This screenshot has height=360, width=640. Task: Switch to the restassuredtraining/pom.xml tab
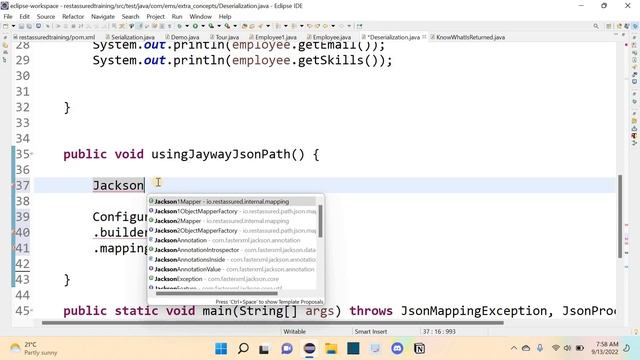(54, 37)
